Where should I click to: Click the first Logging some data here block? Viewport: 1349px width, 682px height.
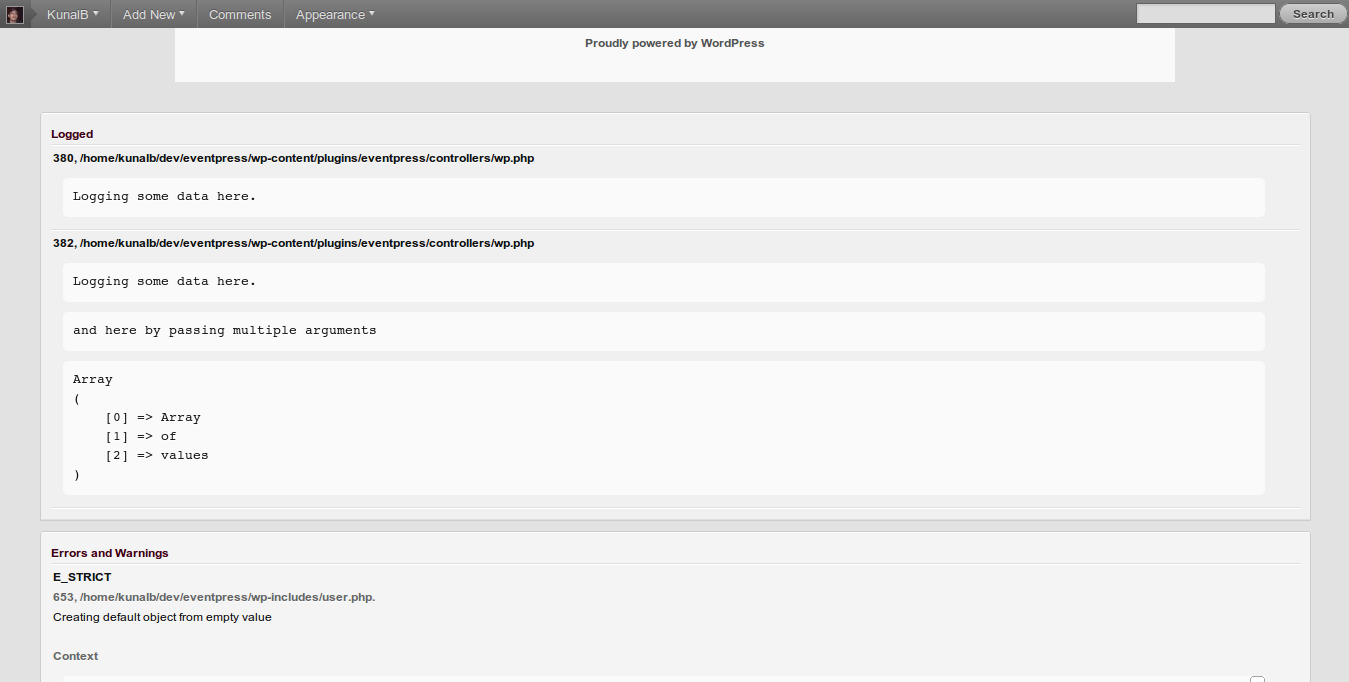[x=664, y=197]
